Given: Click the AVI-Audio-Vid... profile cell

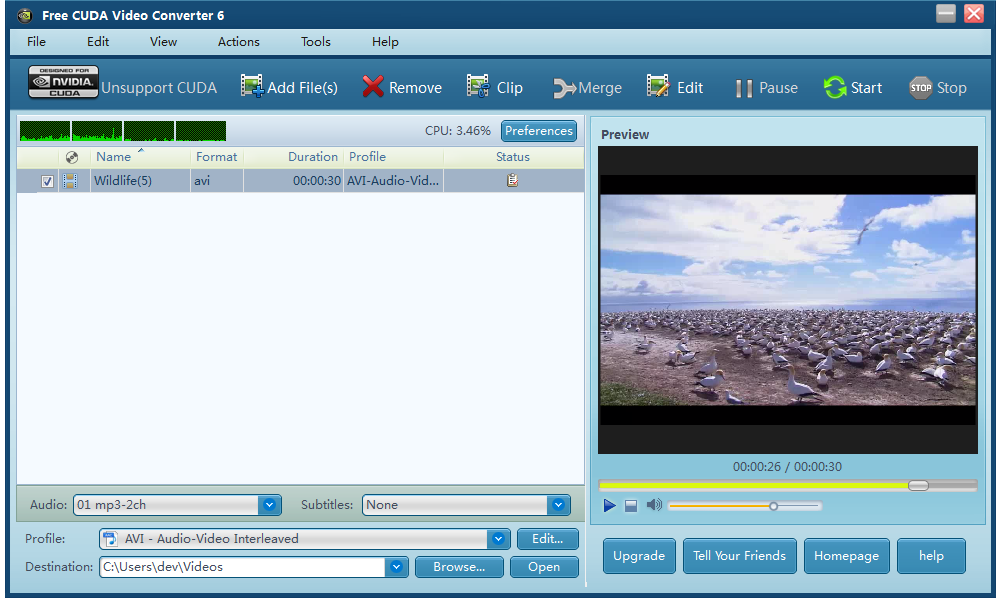Looking at the screenshot, I should (393, 181).
